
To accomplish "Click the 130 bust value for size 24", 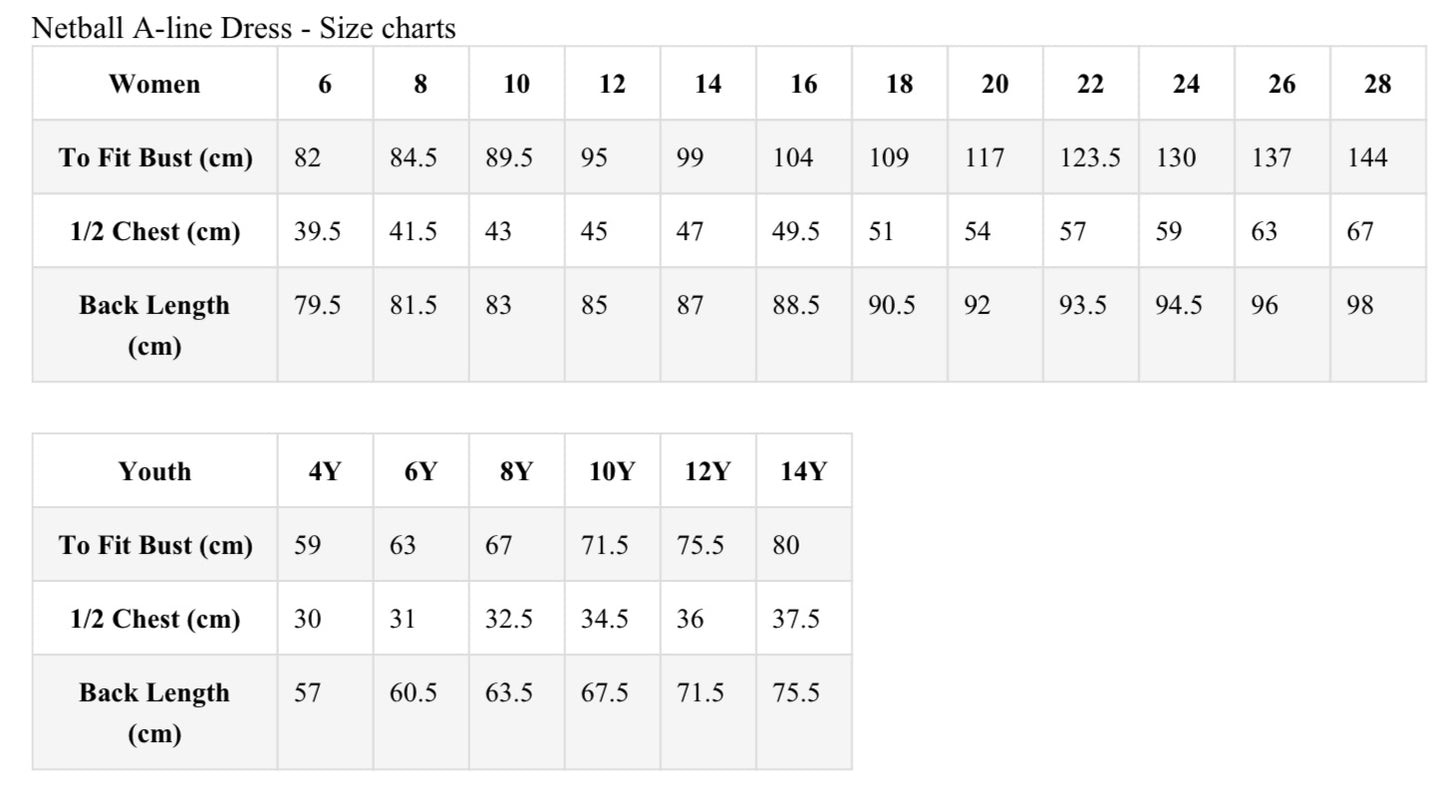I will tap(1175, 158).
